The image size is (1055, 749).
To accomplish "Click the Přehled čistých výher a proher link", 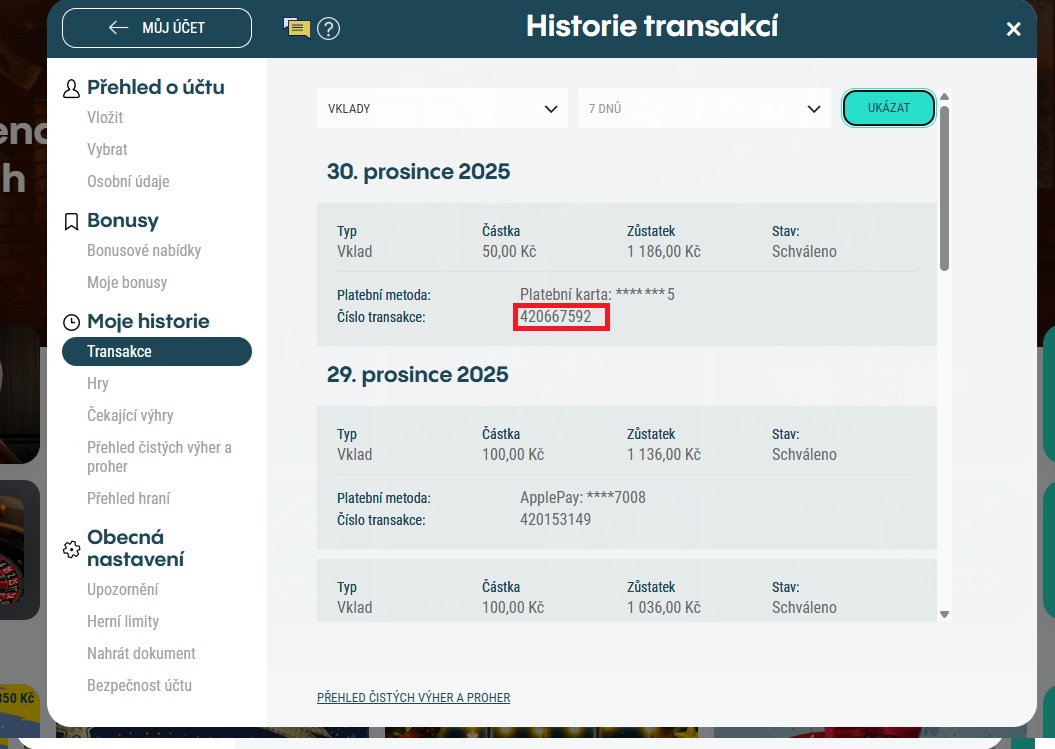I will point(413,698).
